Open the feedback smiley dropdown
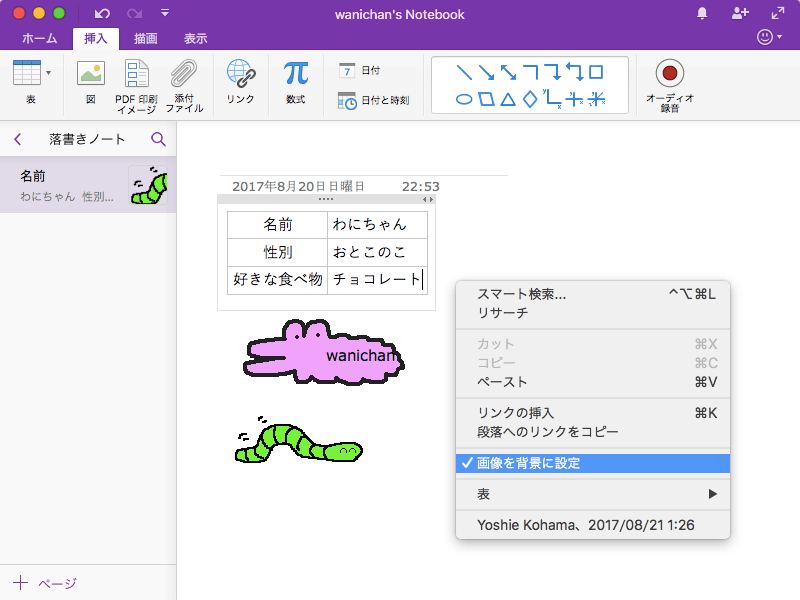The width and height of the screenshot is (800, 600). pos(769,37)
